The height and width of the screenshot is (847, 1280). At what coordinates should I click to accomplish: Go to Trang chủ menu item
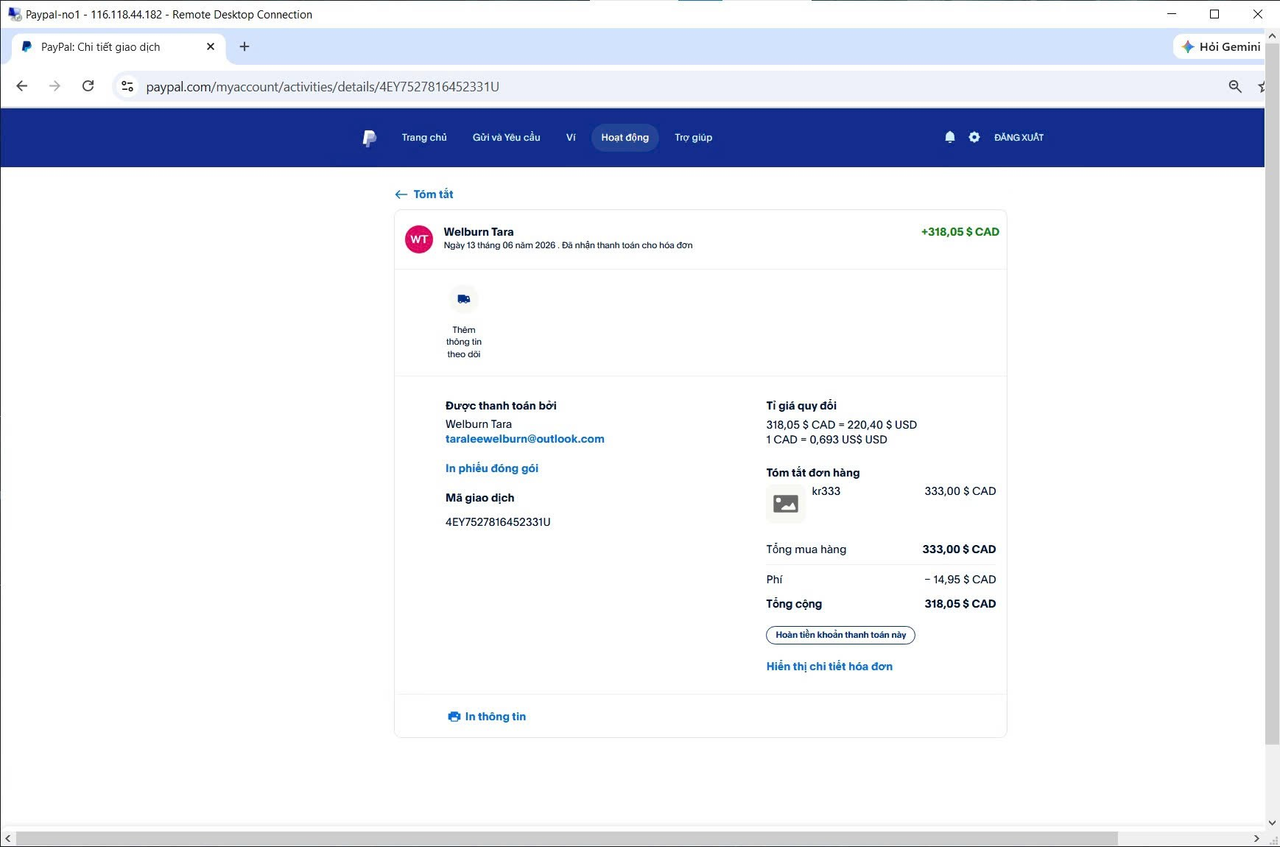424,137
